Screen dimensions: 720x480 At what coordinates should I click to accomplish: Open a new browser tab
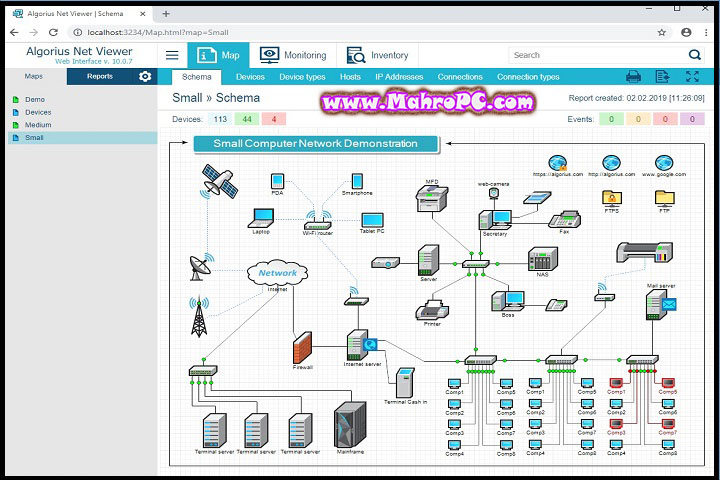click(166, 14)
